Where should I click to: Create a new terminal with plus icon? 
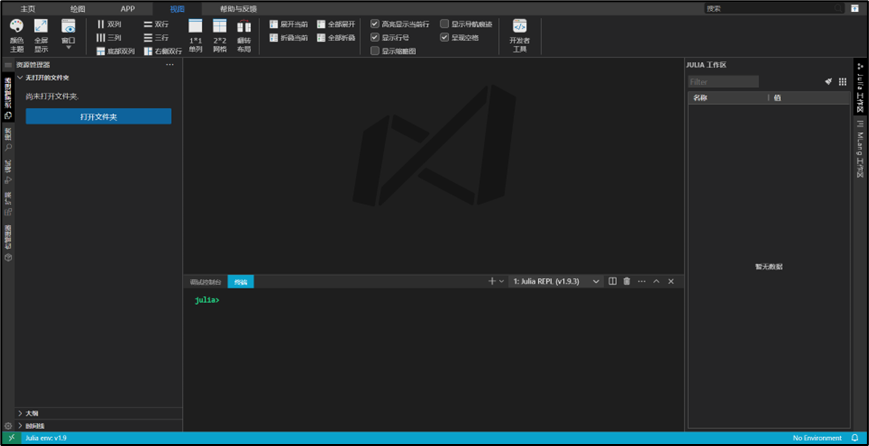click(x=492, y=281)
